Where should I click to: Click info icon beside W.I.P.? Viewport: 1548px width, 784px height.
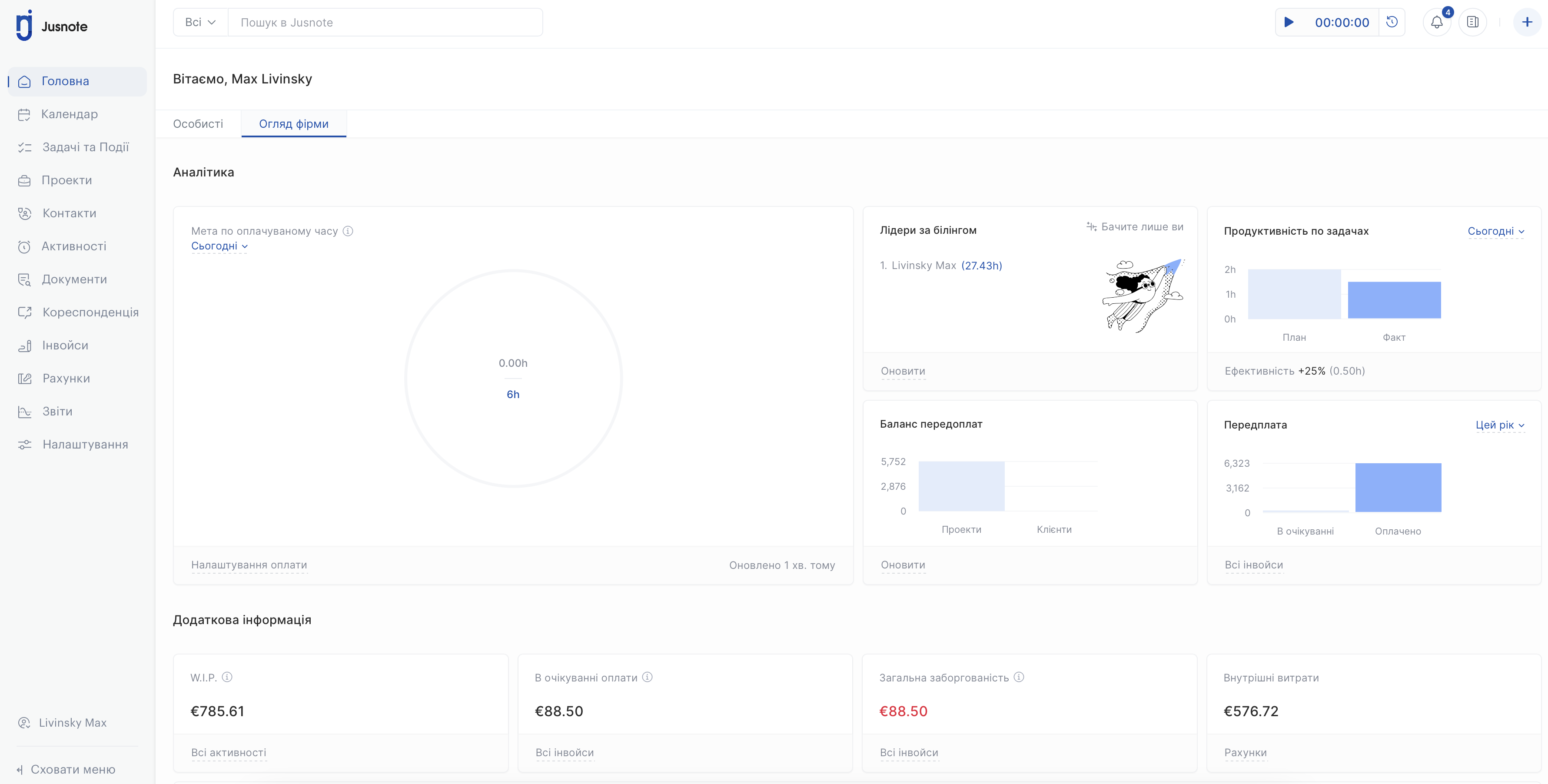coord(227,677)
